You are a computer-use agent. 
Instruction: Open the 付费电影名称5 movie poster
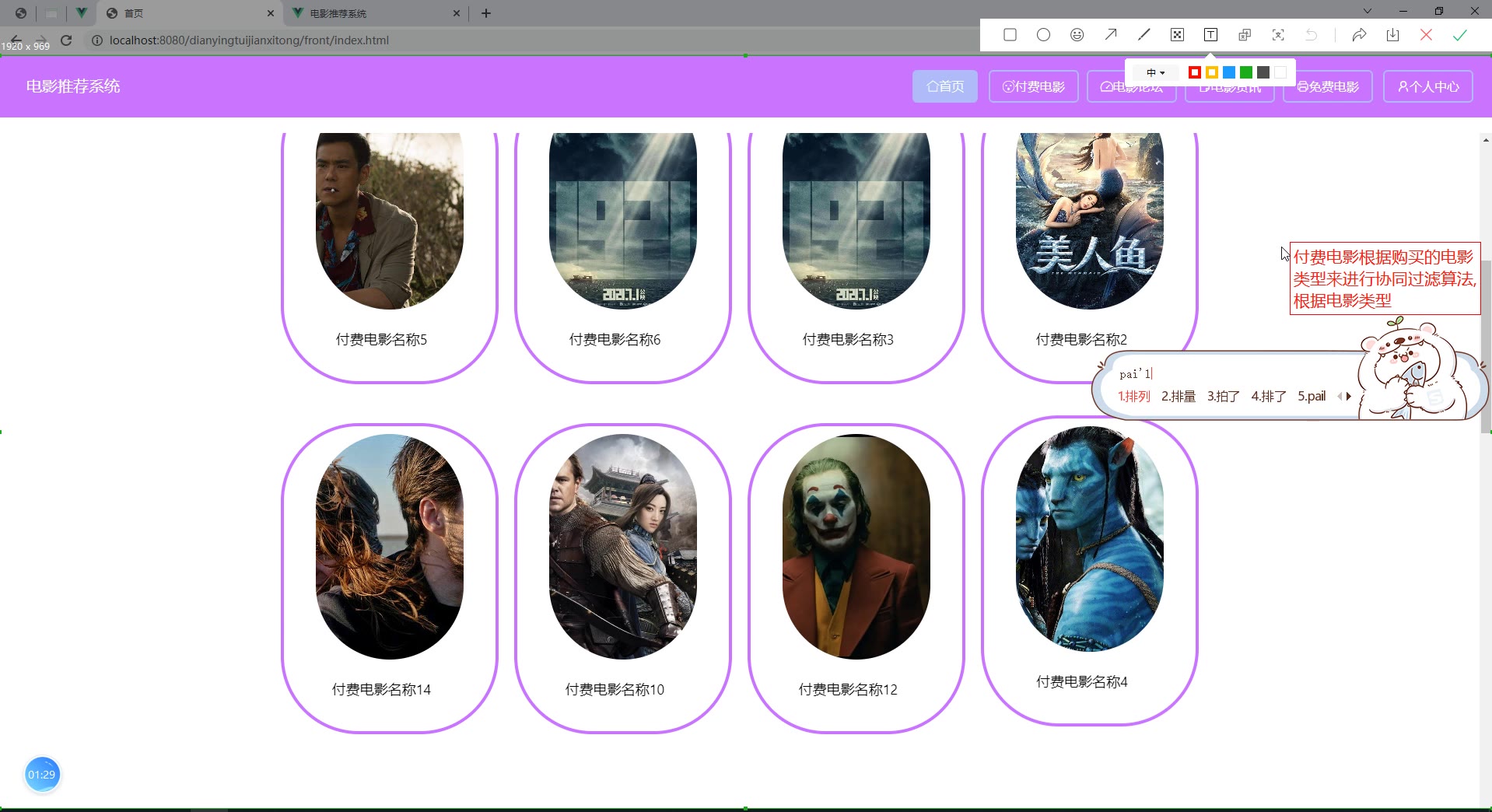[x=390, y=221]
